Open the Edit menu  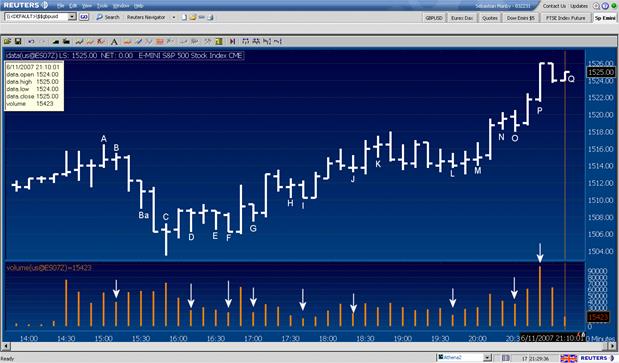tap(73, 6)
